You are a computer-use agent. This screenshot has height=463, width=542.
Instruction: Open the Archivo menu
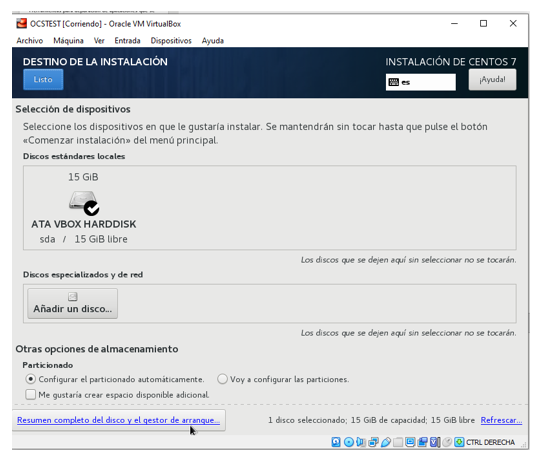[x=30, y=40]
